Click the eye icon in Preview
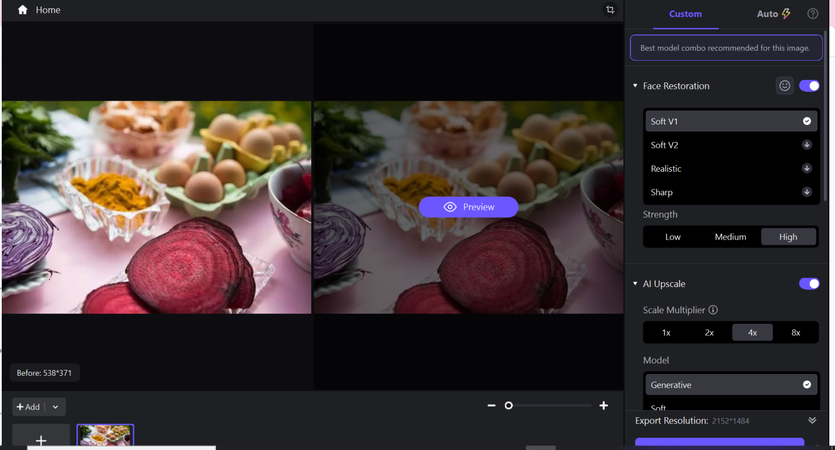The width and height of the screenshot is (835, 450). 450,207
